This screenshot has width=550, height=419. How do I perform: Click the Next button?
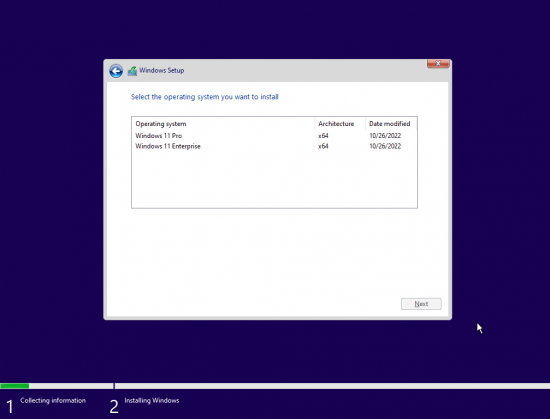[x=421, y=304]
